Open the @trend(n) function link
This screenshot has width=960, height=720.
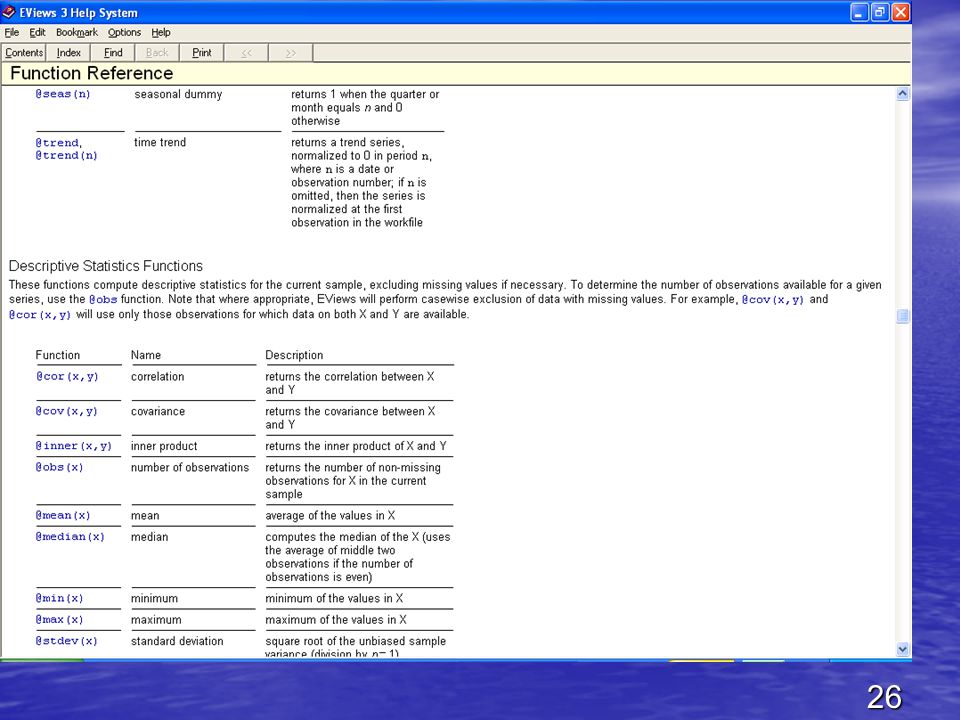coord(66,156)
